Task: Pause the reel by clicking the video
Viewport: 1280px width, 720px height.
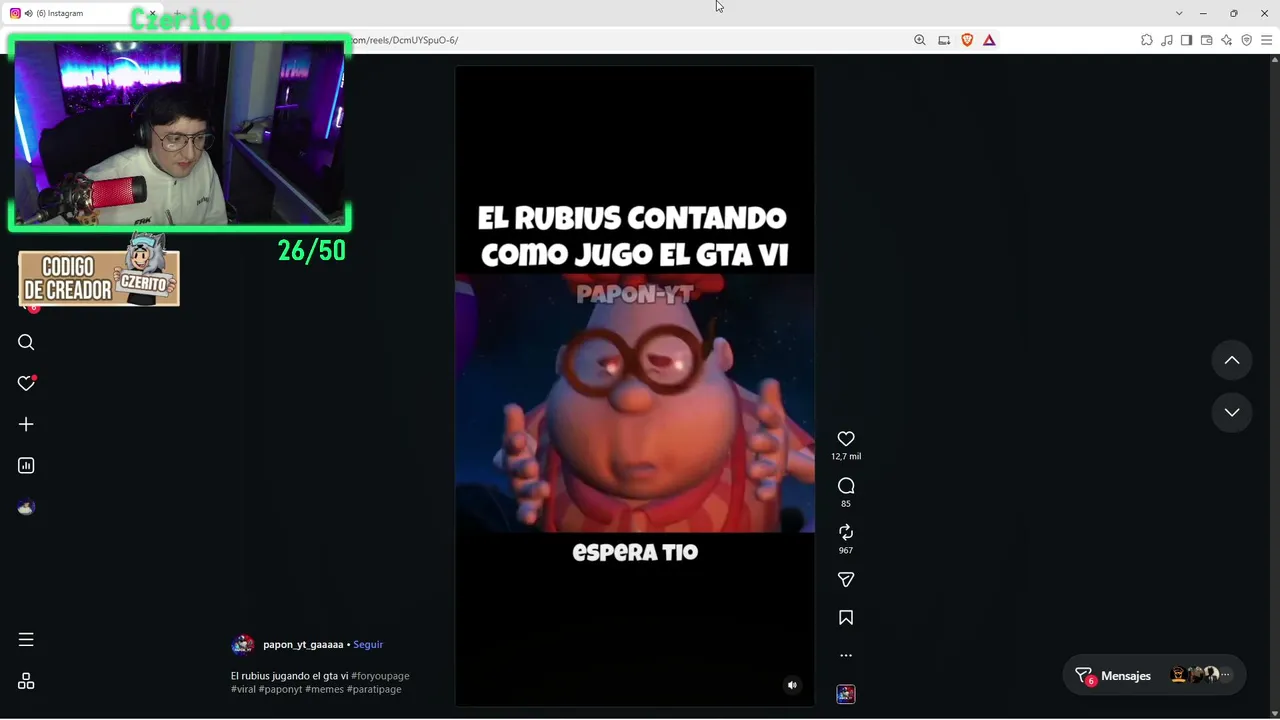Action: coord(635,386)
